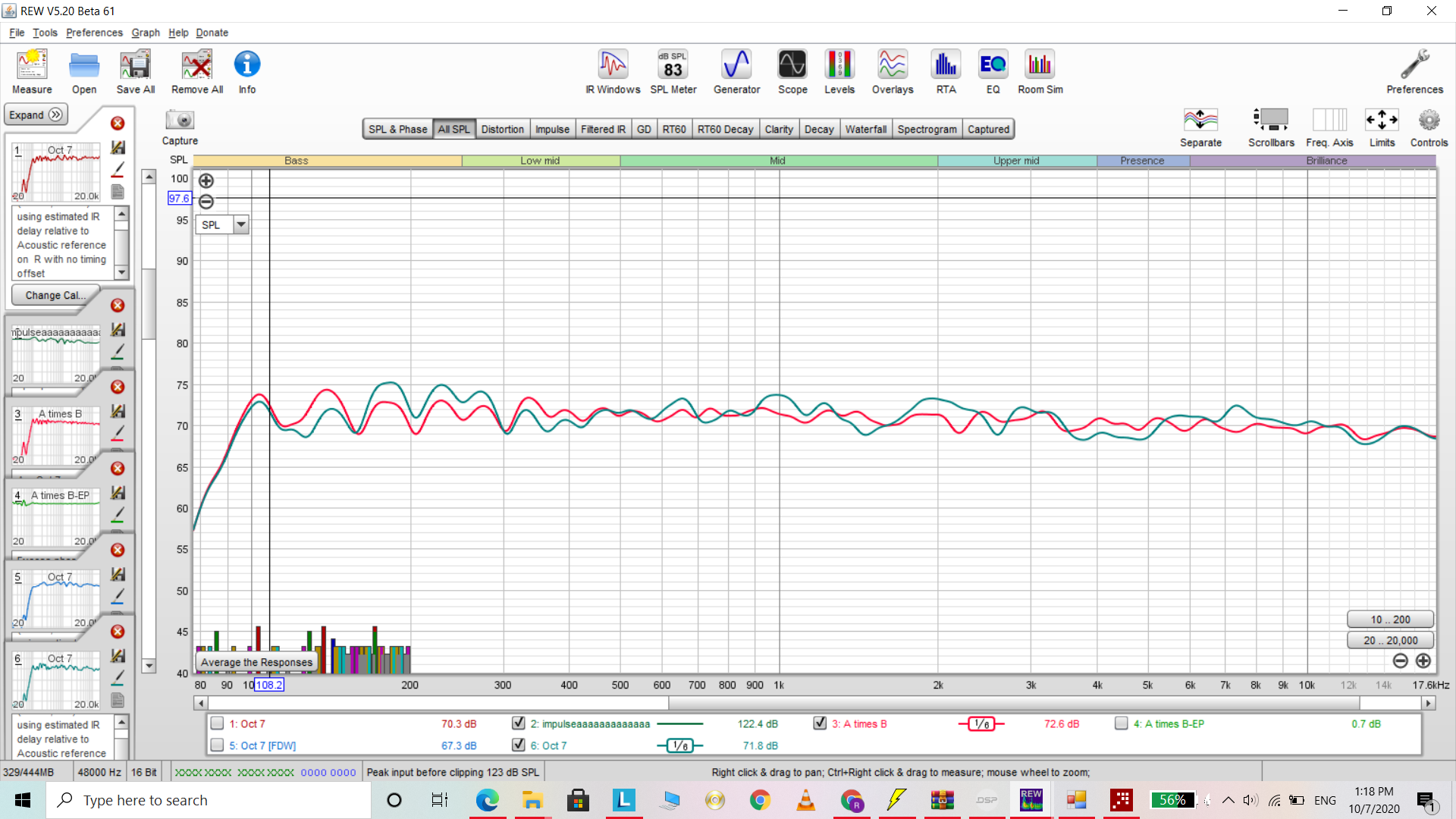Image resolution: width=1456 pixels, height=819 pixels.
Task: Toggle the 5: Oct 7 [FDW] trace checkbox
Action: 217,745
